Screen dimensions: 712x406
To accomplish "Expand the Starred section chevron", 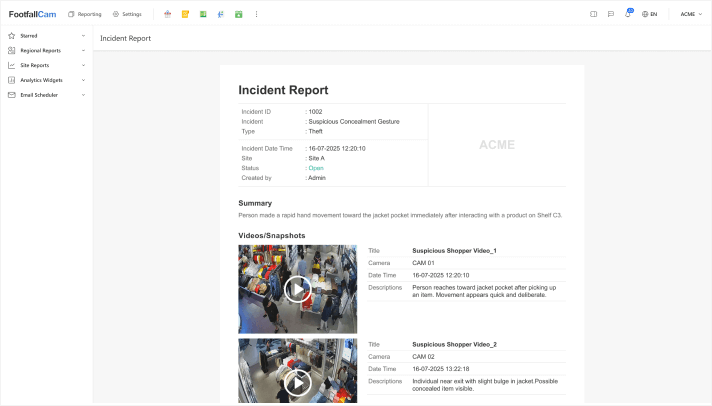I will (84, 35).
